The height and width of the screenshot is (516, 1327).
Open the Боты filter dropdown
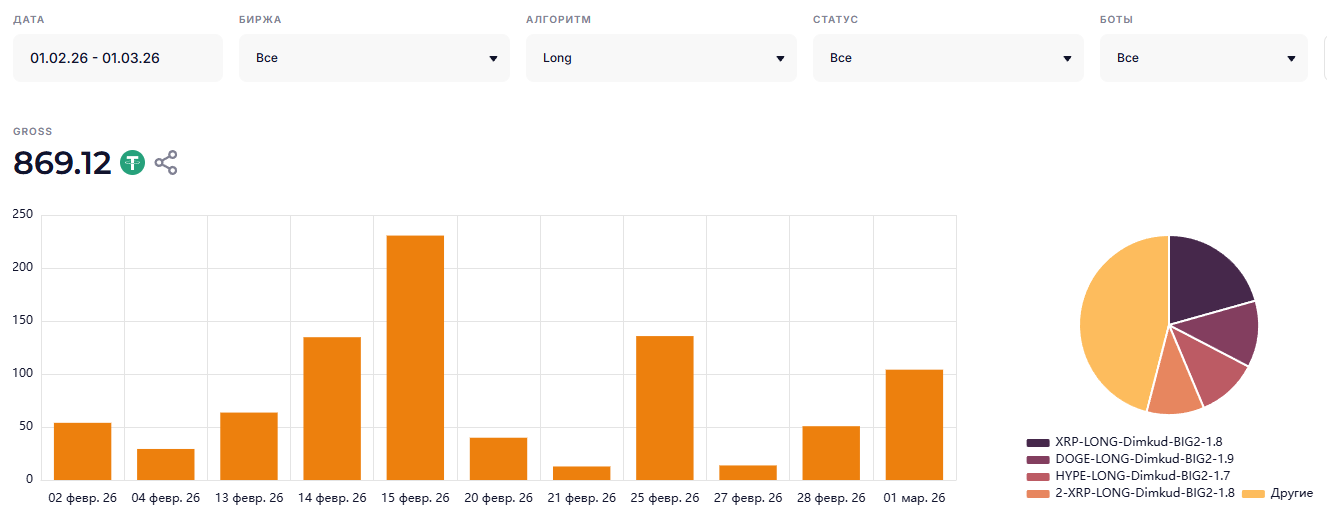click(1204, 58)
